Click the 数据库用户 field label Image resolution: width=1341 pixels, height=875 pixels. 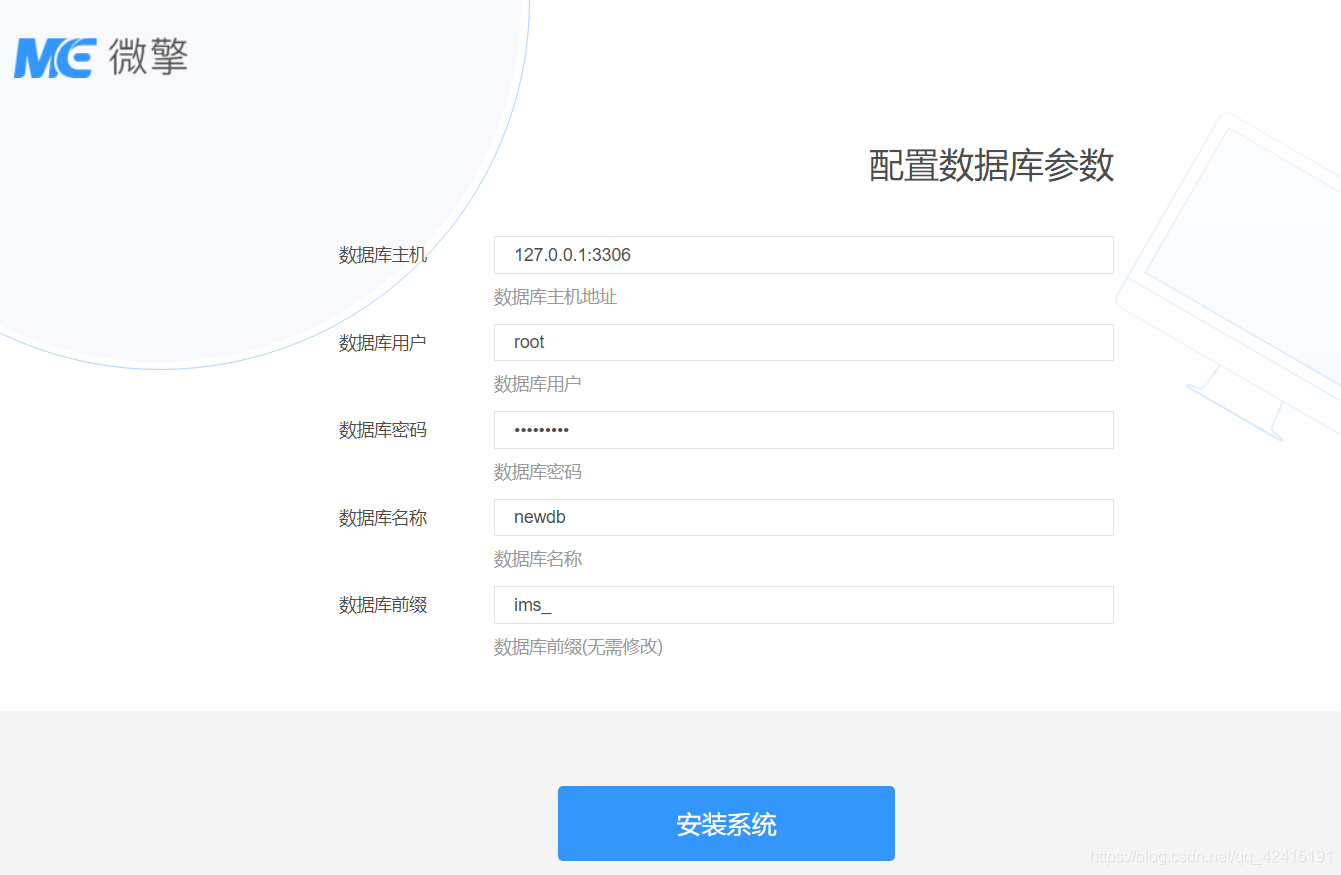(x=383, y=343)
